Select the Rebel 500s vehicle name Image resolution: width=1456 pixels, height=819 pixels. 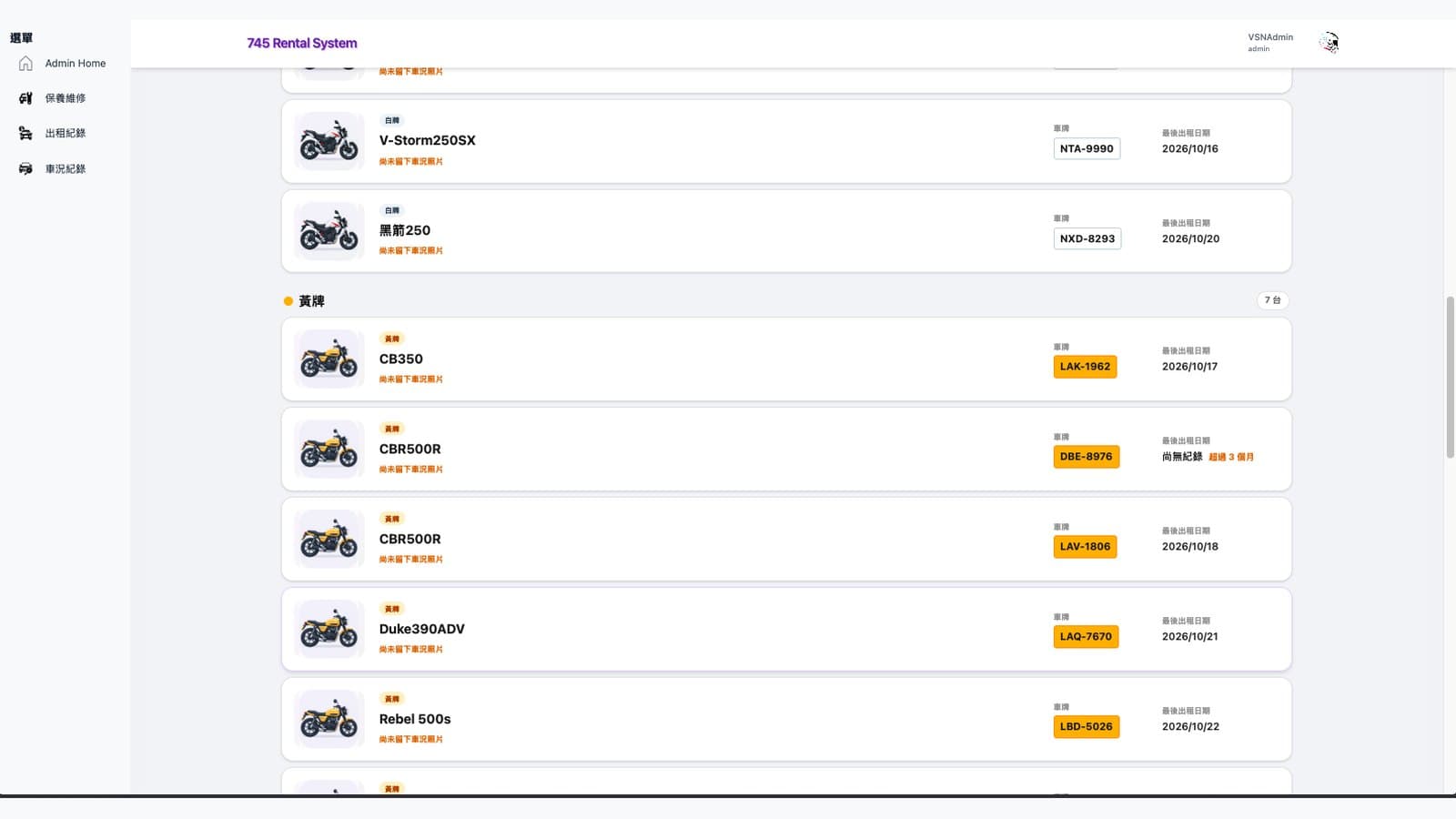point(415,719)
